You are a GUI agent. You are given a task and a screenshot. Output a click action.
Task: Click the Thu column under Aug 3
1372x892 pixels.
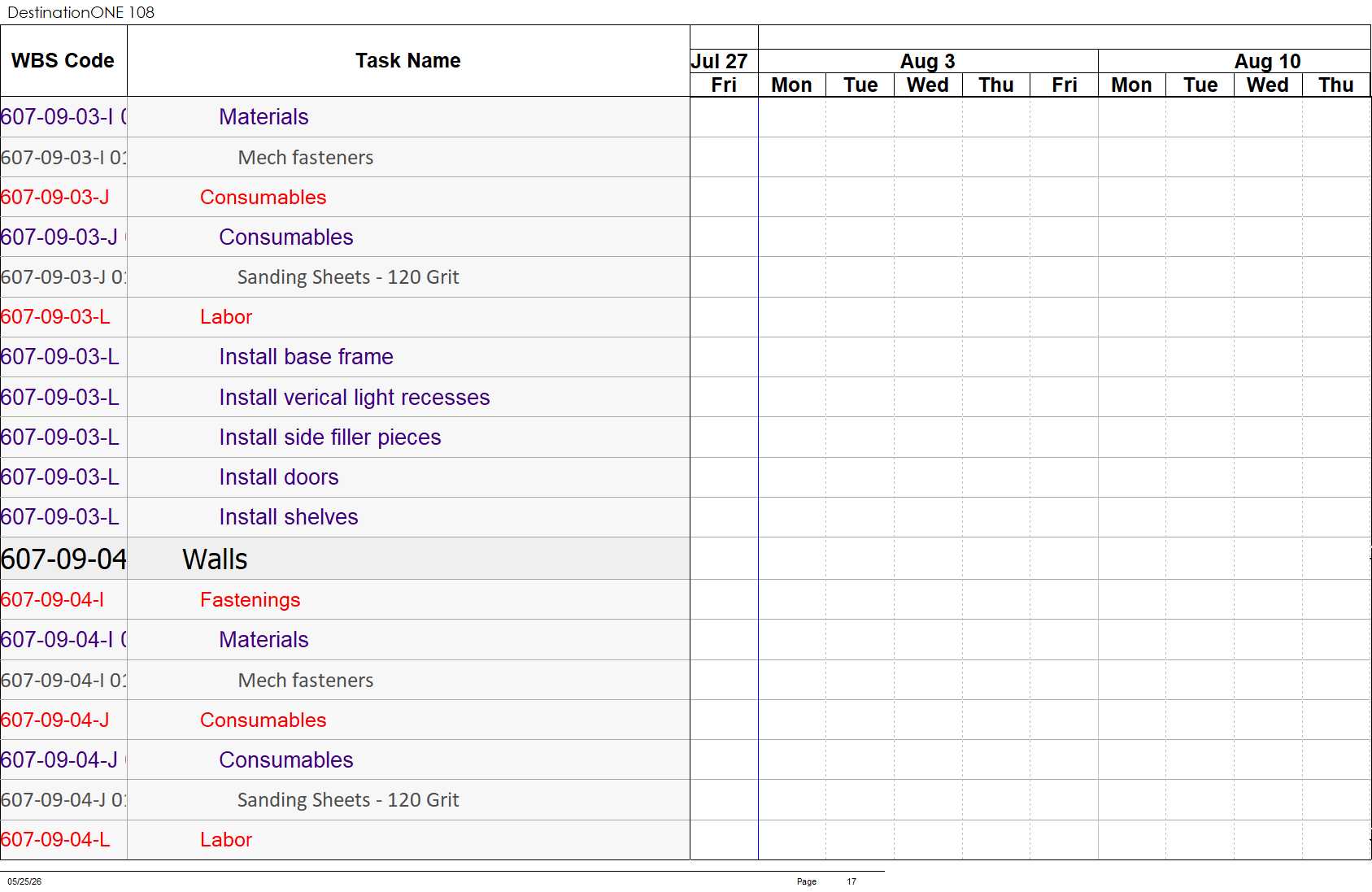(996, 85)
